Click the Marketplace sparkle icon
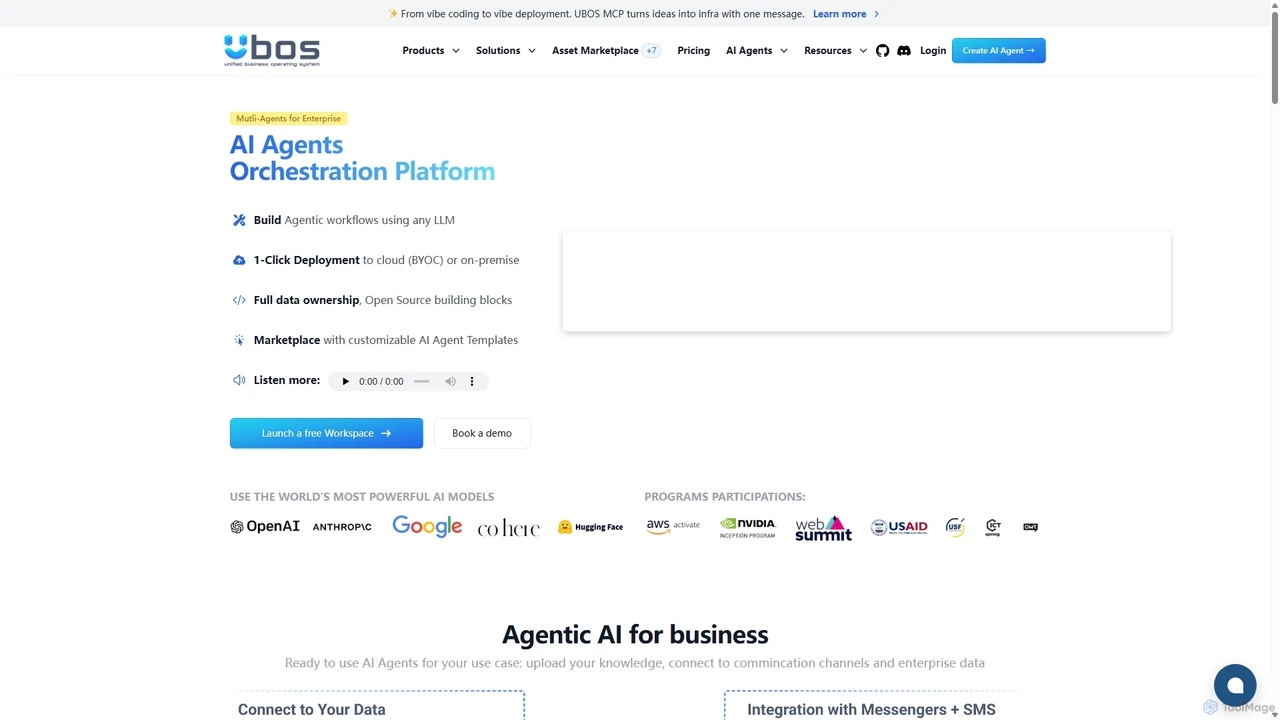The width and height of the screenshot is (1280, 720). point(239,340)
